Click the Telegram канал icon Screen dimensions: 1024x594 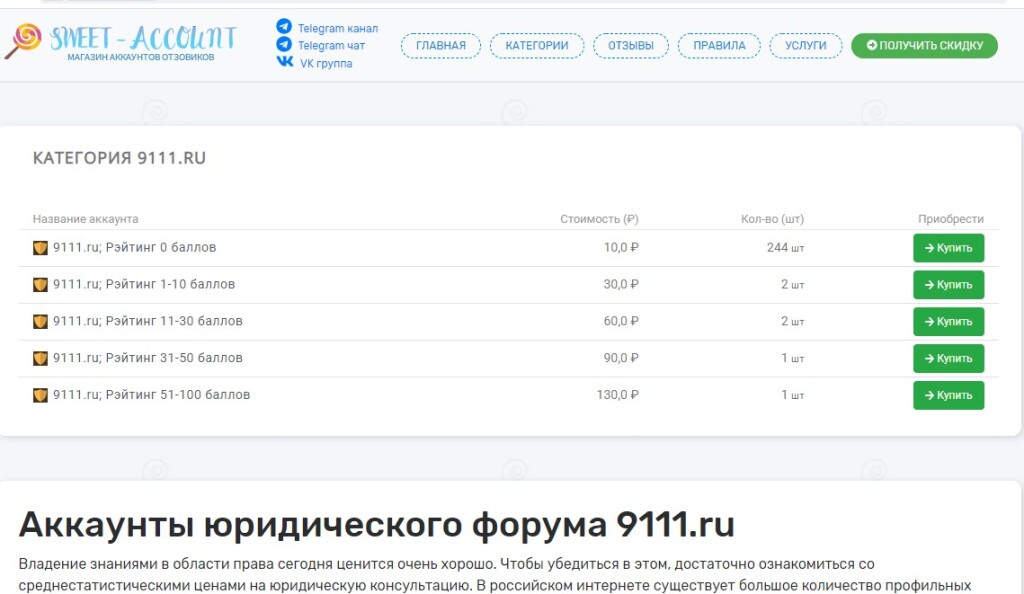point(284,27)
